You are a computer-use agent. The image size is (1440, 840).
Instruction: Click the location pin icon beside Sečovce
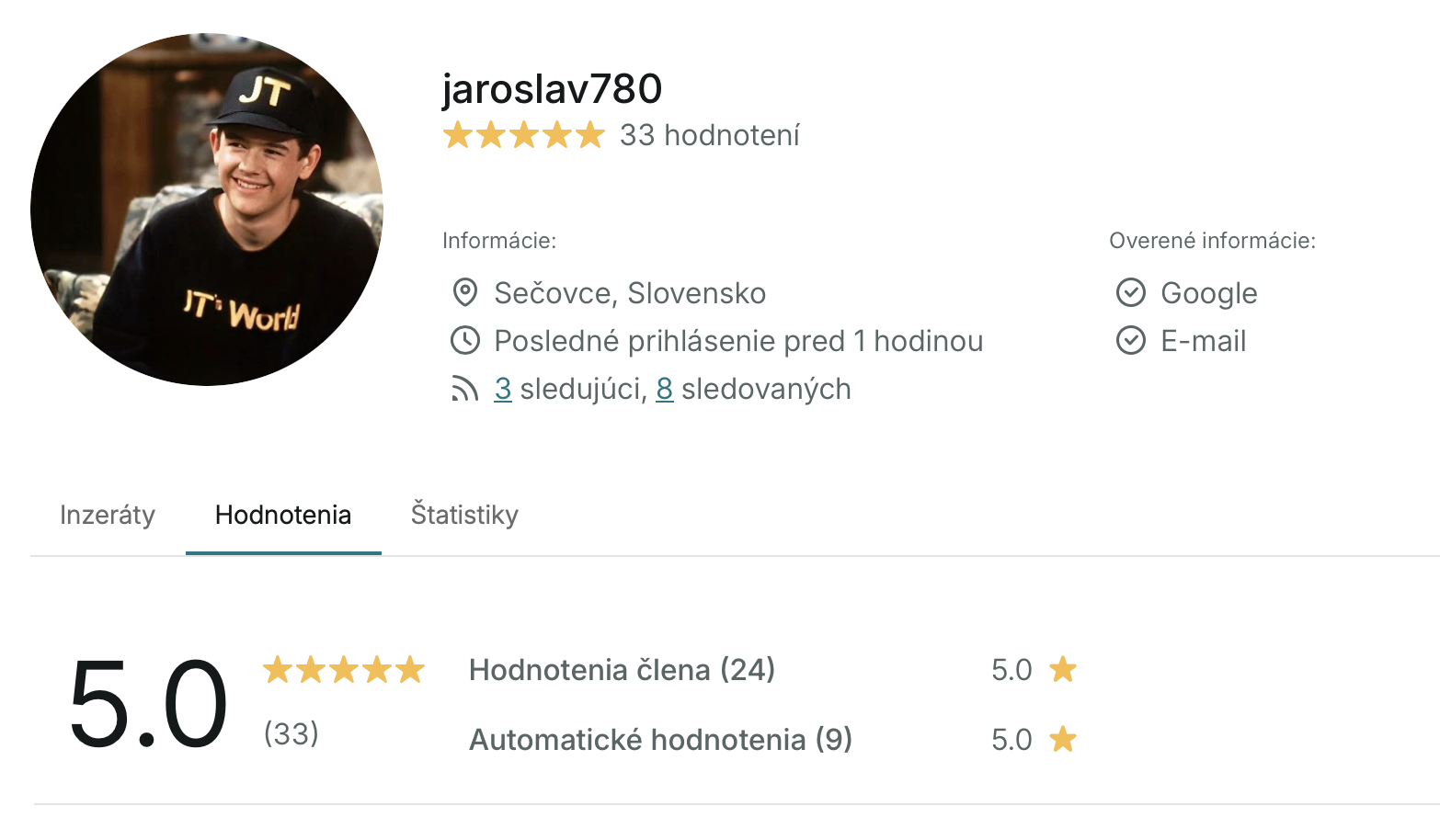click(x=465, y=293)
